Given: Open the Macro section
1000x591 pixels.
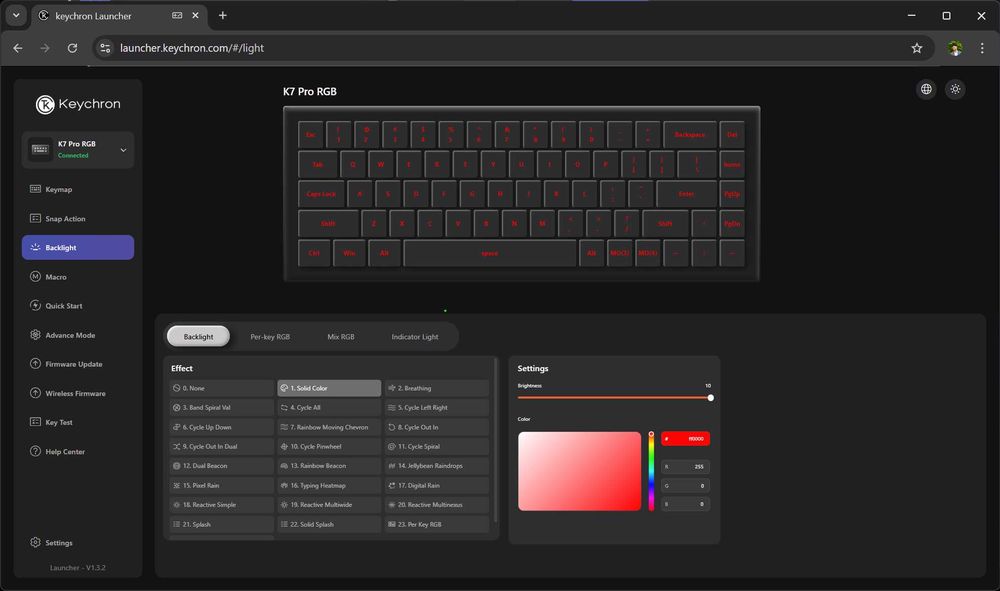Looking at the screenshot, I should click(x=78, y=277).
